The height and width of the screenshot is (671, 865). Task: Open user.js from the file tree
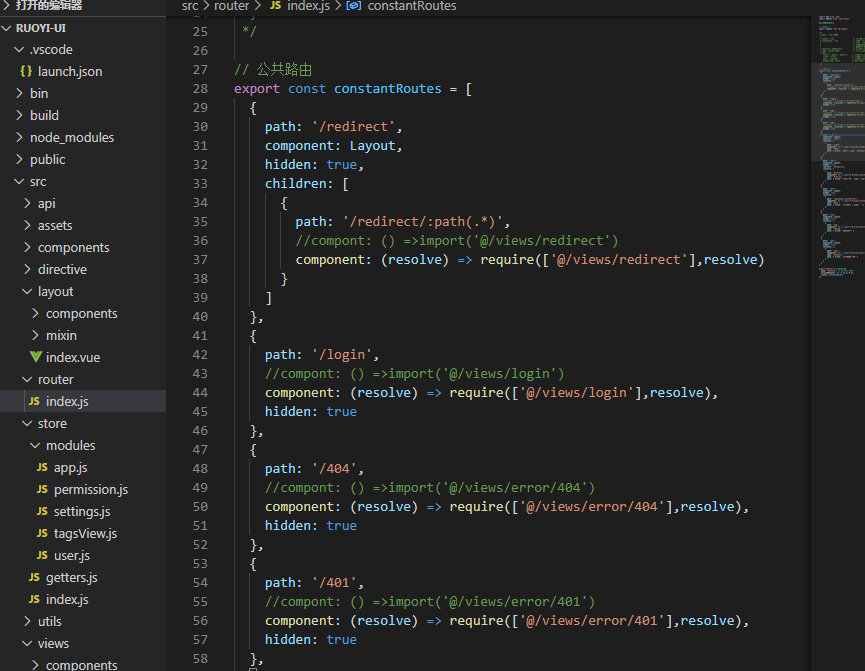click(72, 555)
